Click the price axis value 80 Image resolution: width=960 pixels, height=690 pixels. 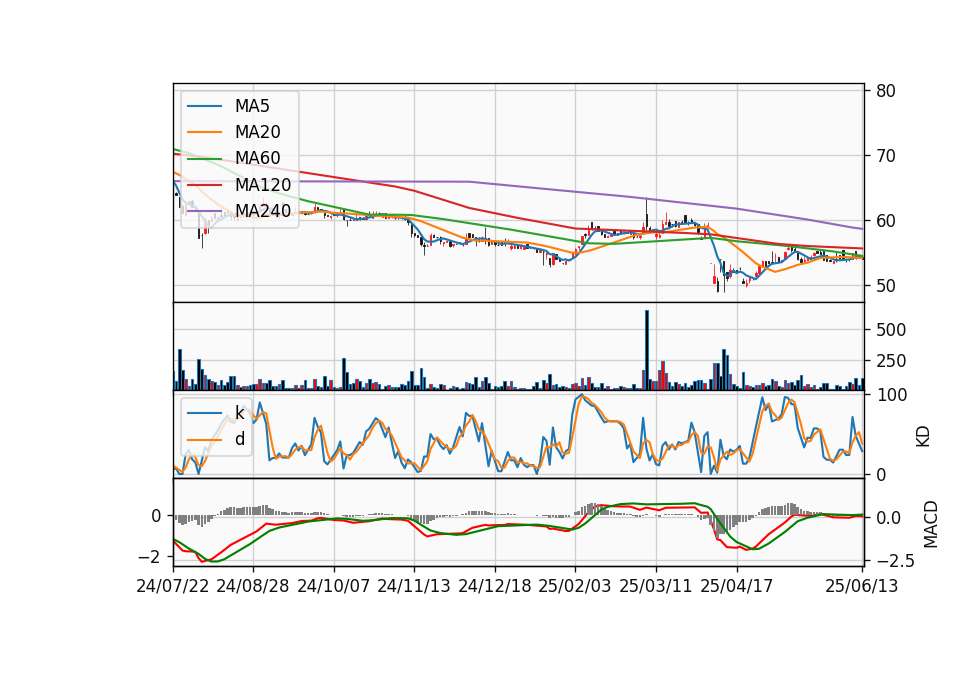[886, 91]
